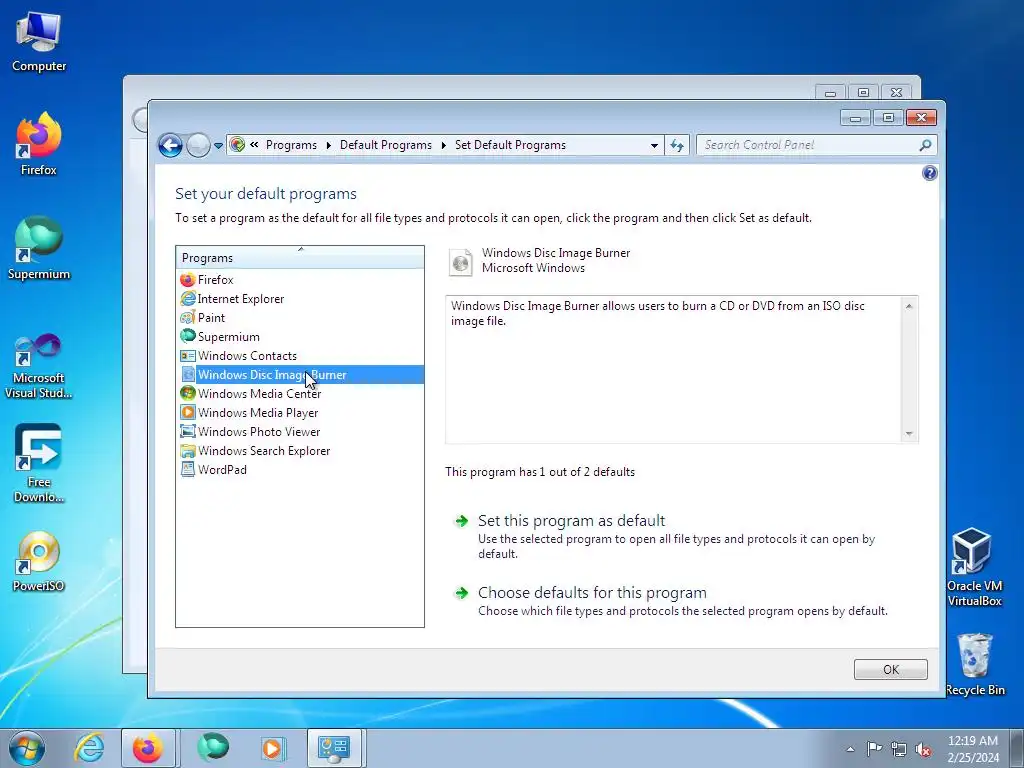This screenshot has width=1024, height=768.
Task: Select Windows Photo Viewer in the list
Action: point(250,432)
